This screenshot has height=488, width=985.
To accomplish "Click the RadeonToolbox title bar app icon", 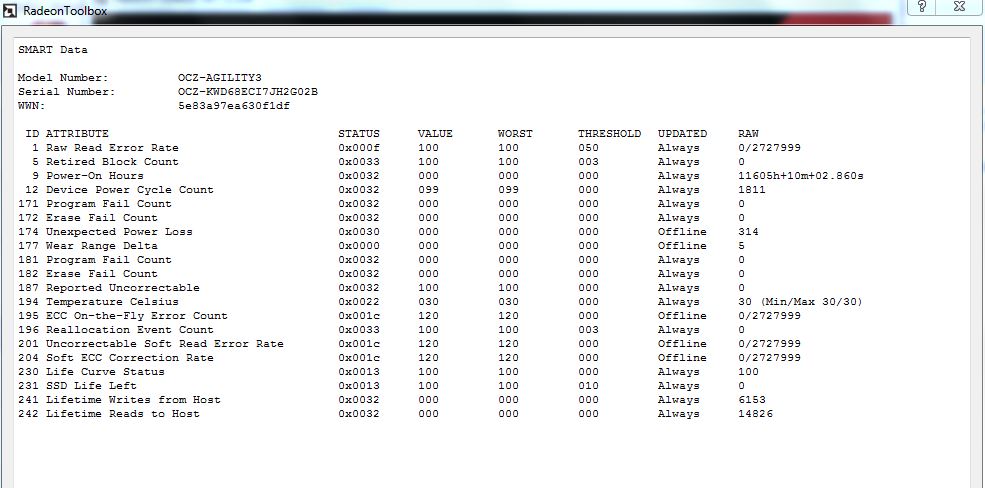I will (9, 11).
